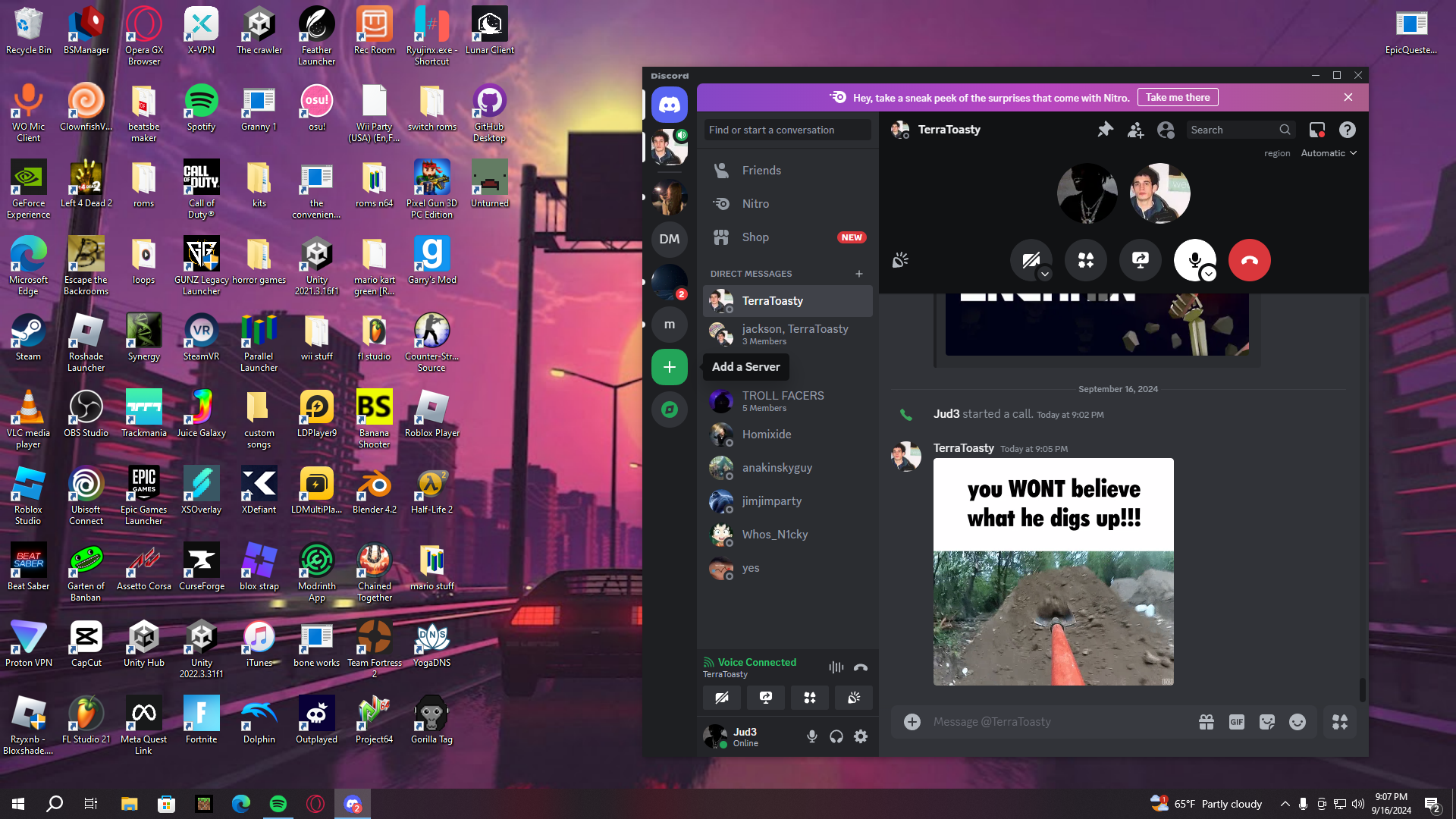Share screen button in voice panel
This screenshot has height=819, width=1456.
pos(766,698)
